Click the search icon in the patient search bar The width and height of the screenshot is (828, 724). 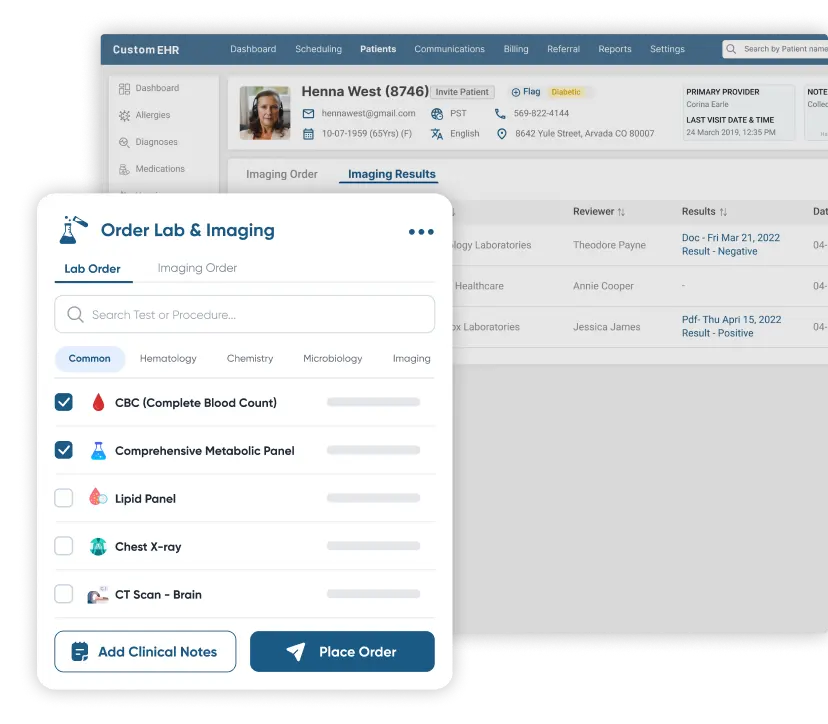[x=731, y=49]
